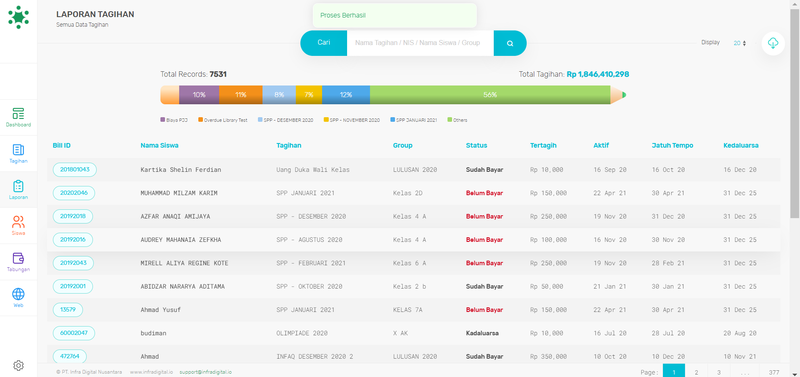The height and width of the screenshot is (377, 800).
Task: Click the Cari search type selector
Action: coord(323,43)
